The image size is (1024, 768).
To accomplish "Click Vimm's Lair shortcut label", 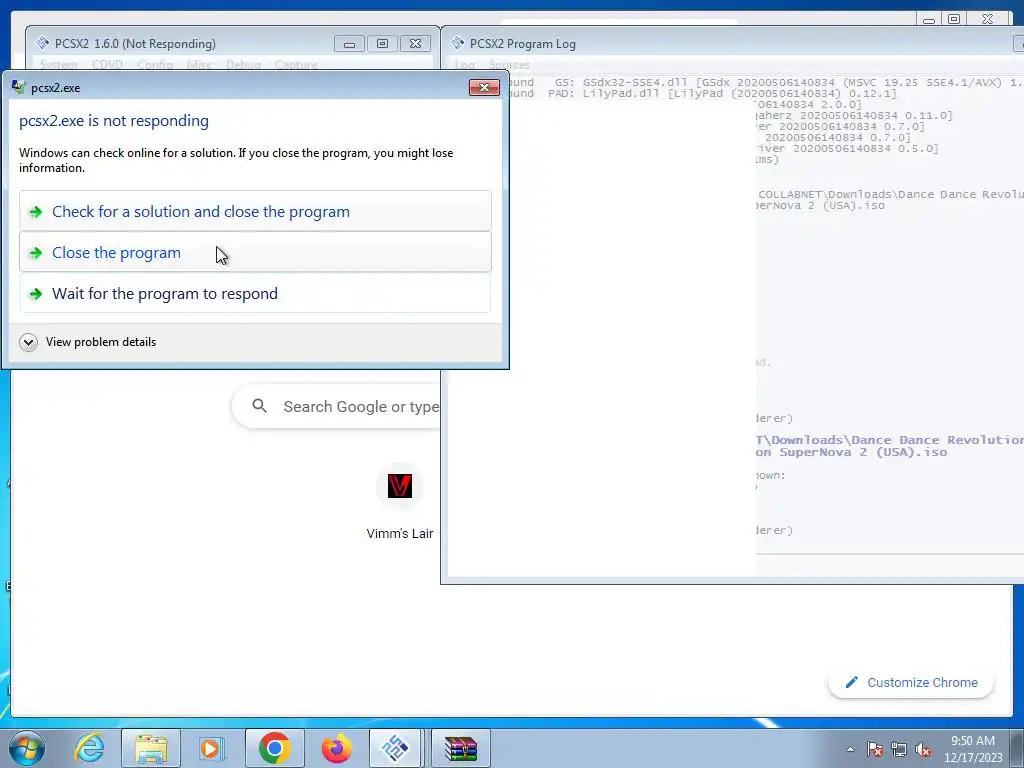I will (400, 534).
